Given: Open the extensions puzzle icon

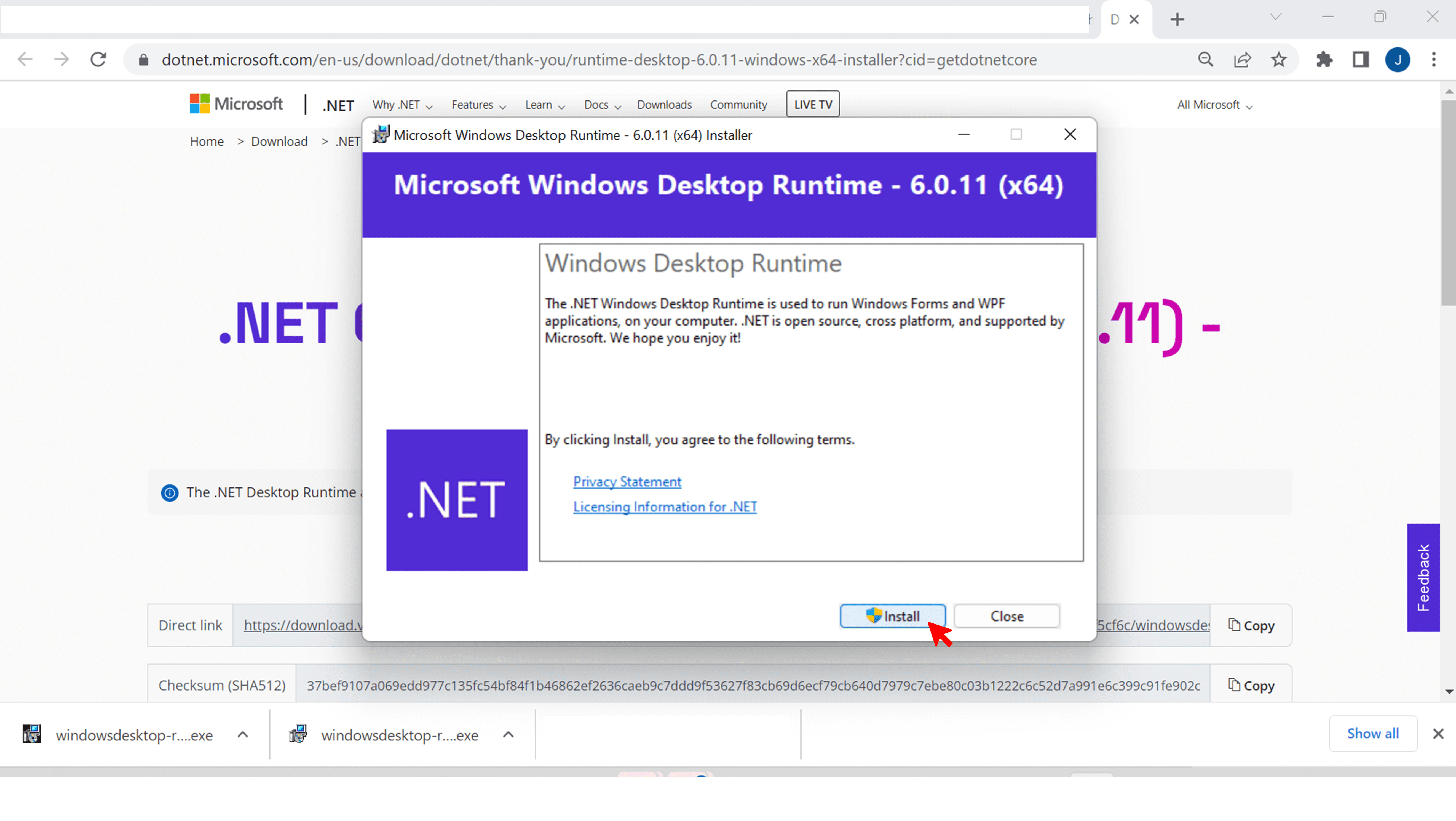Looking at the screenshot, I should pyautogui.click(x=1324, y=59).
